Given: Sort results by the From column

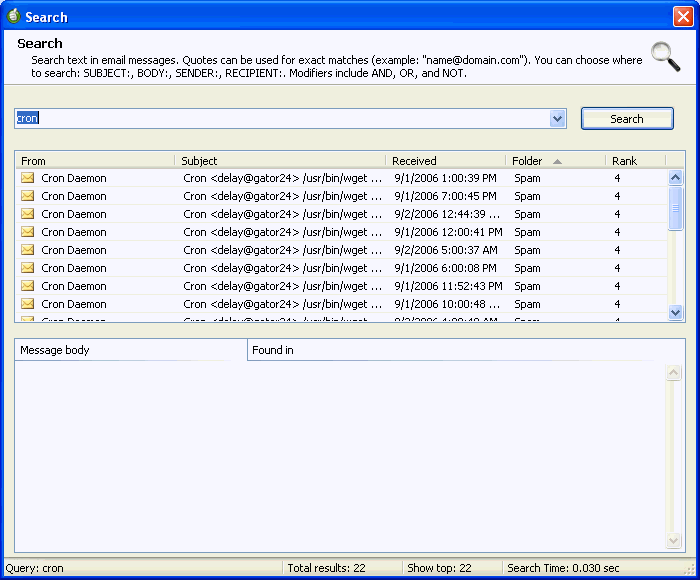Looking at the screenshot, I should [x=95, y=161].
